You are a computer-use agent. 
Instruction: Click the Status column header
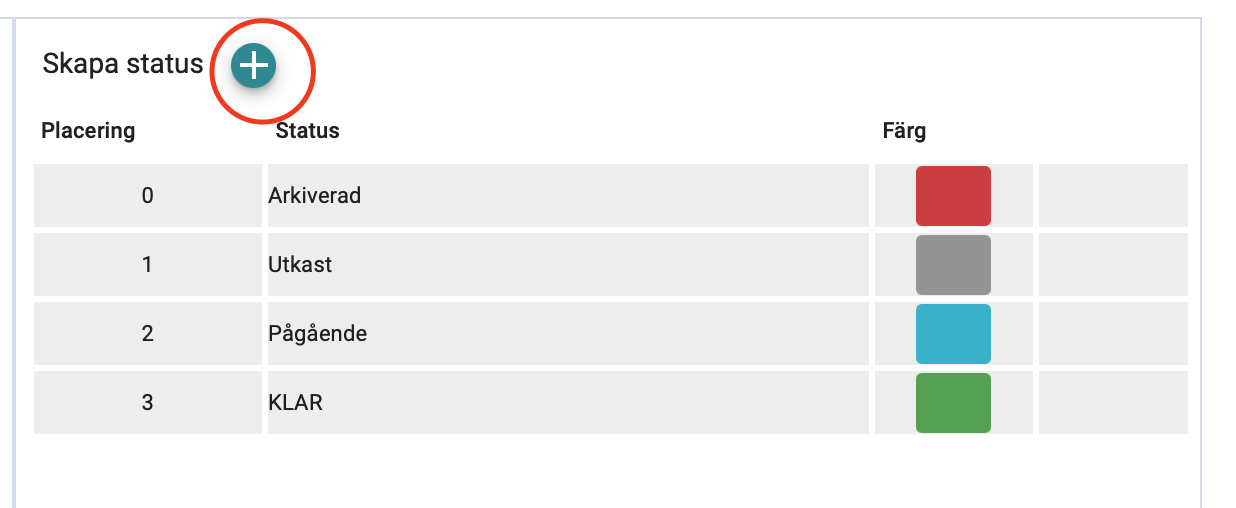307,131
